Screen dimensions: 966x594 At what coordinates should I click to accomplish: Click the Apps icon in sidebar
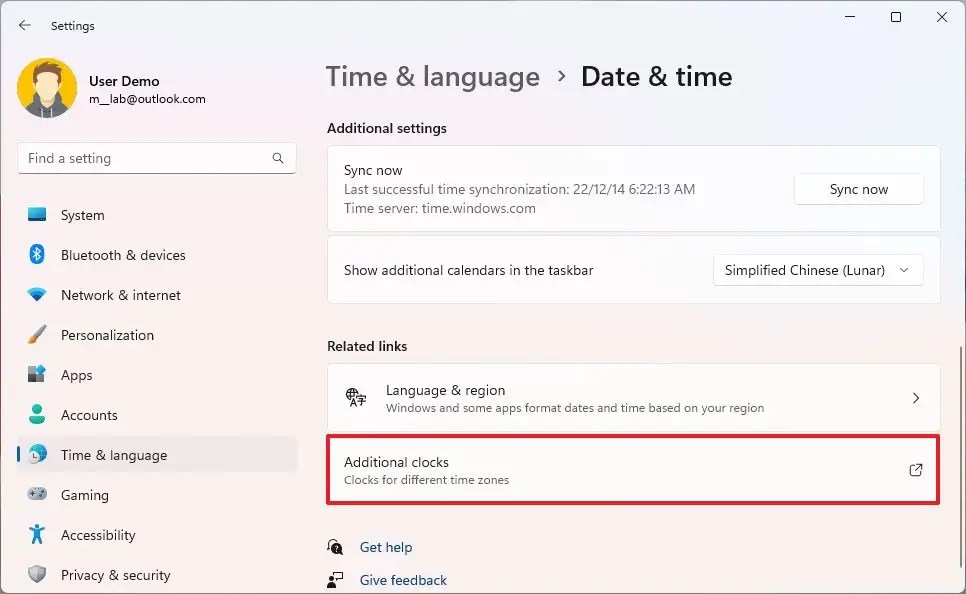point(37,374)
